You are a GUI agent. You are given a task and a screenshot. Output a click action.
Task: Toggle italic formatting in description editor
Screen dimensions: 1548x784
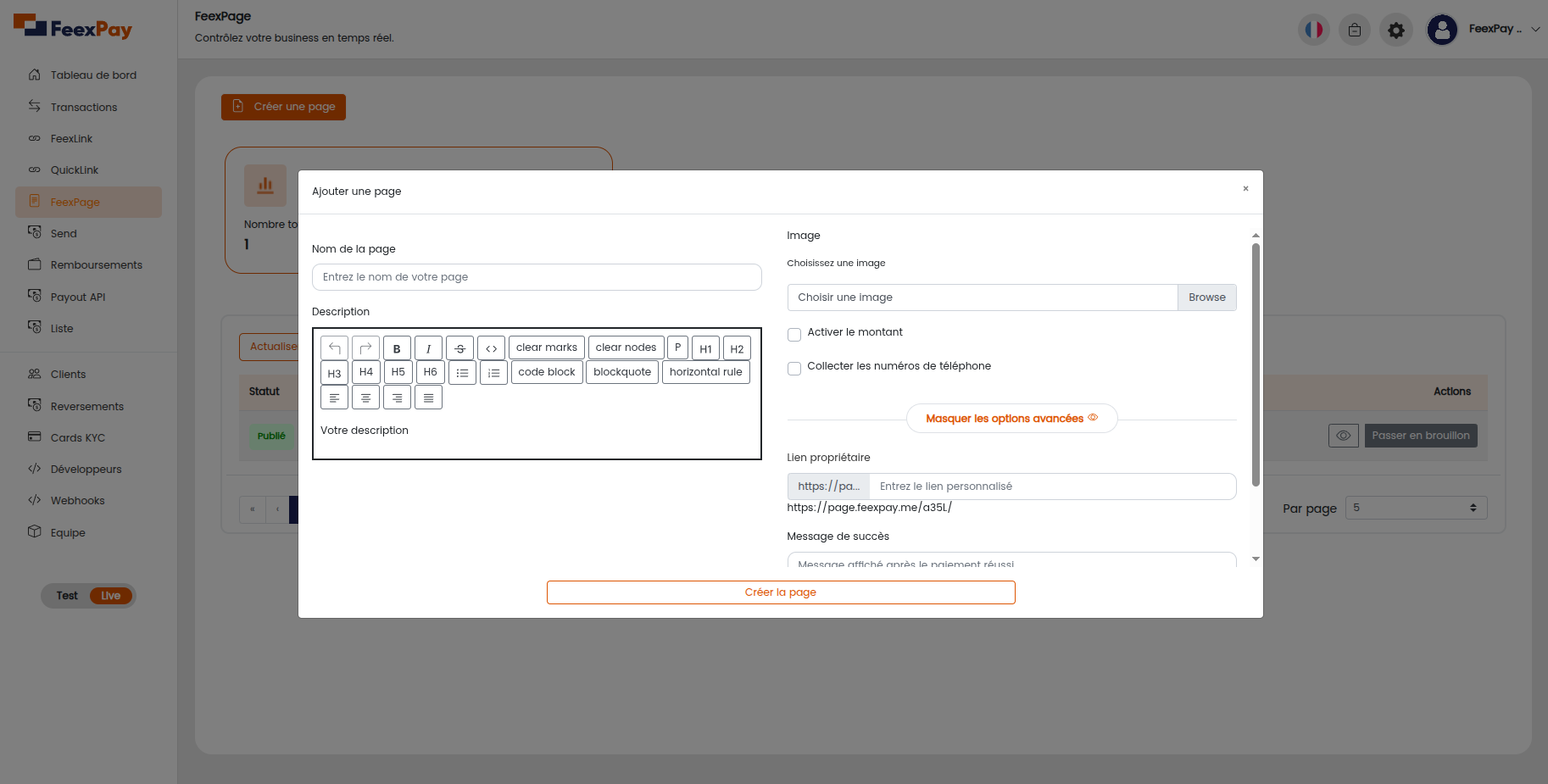(x=428, y=348)
